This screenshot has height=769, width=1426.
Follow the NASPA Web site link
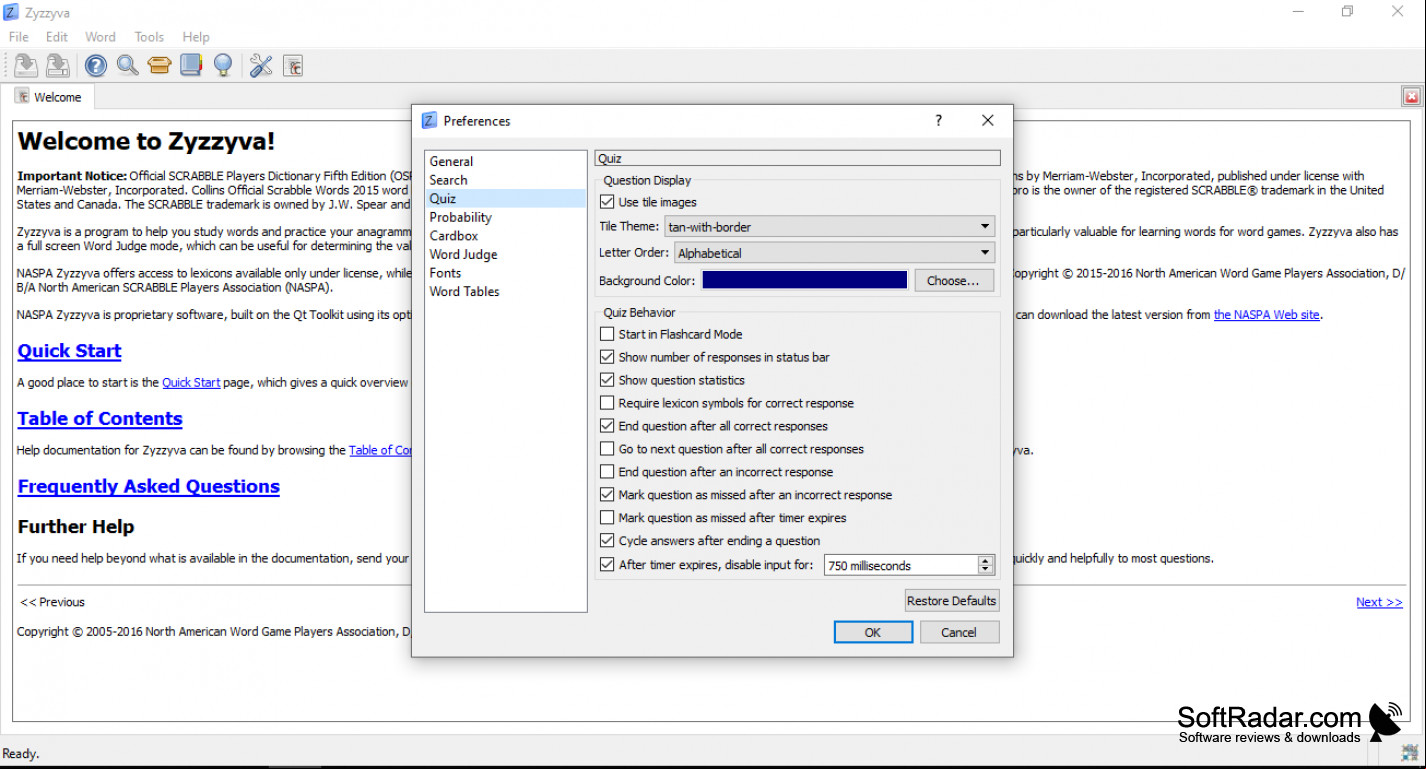1267,314
